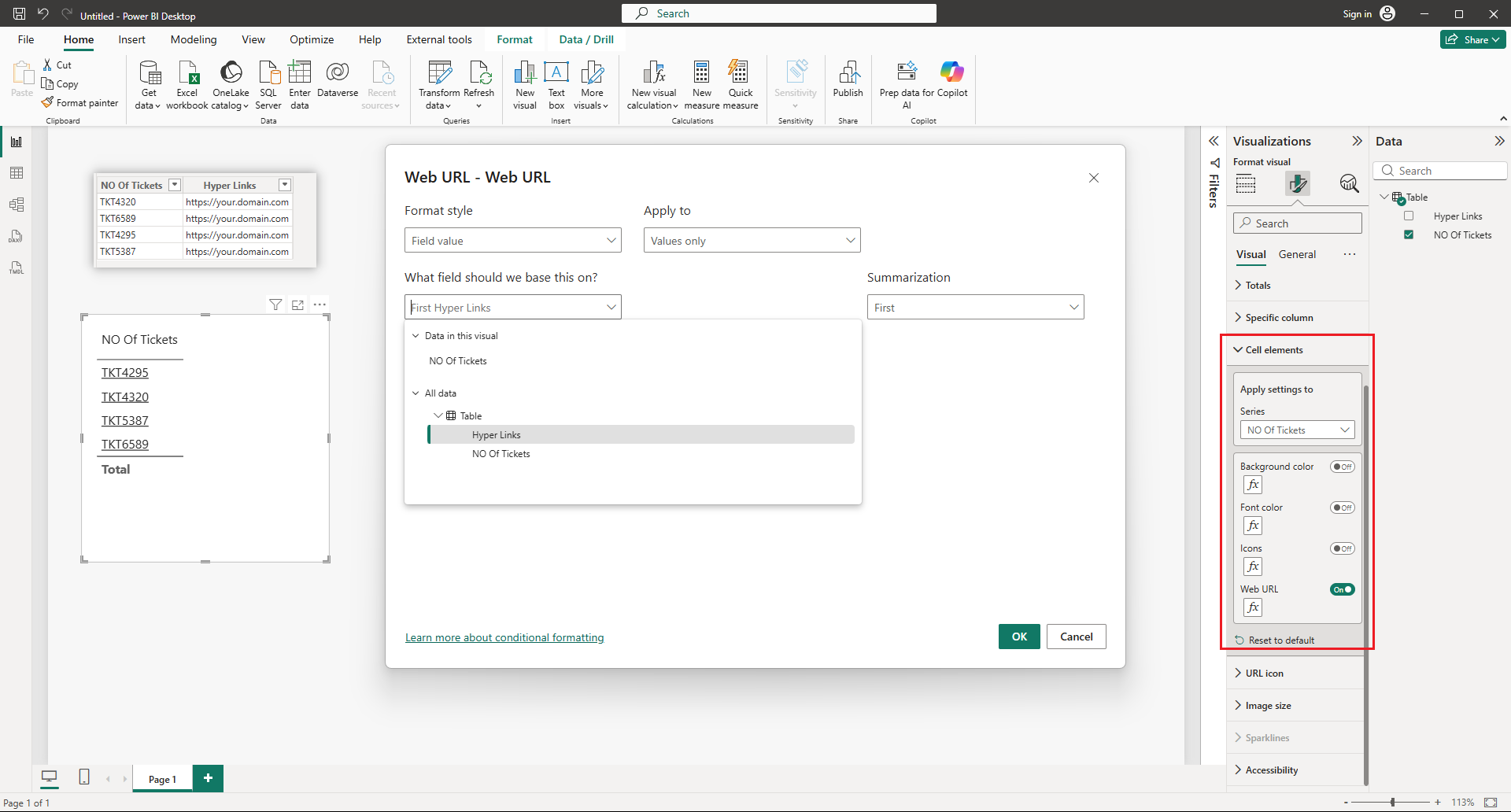Select Hyper Links in field list
1511x812 pixels.
pos(641,434)
